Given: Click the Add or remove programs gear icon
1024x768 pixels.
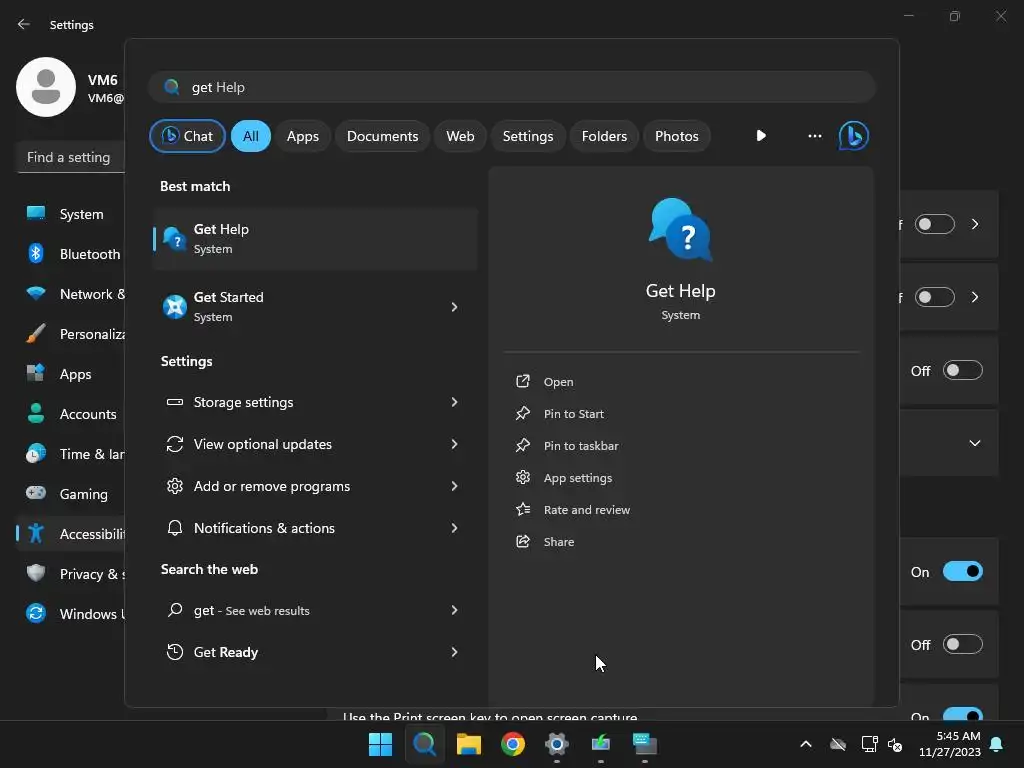Looking at the screenshot, I should 175,486.
